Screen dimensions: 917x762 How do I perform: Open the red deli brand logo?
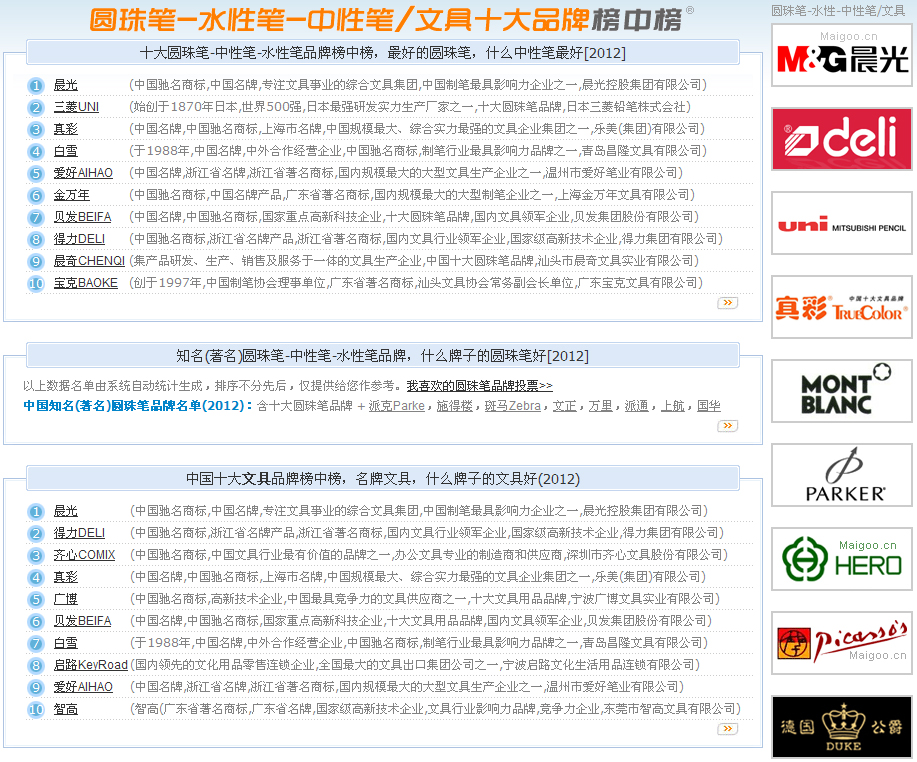842,139
